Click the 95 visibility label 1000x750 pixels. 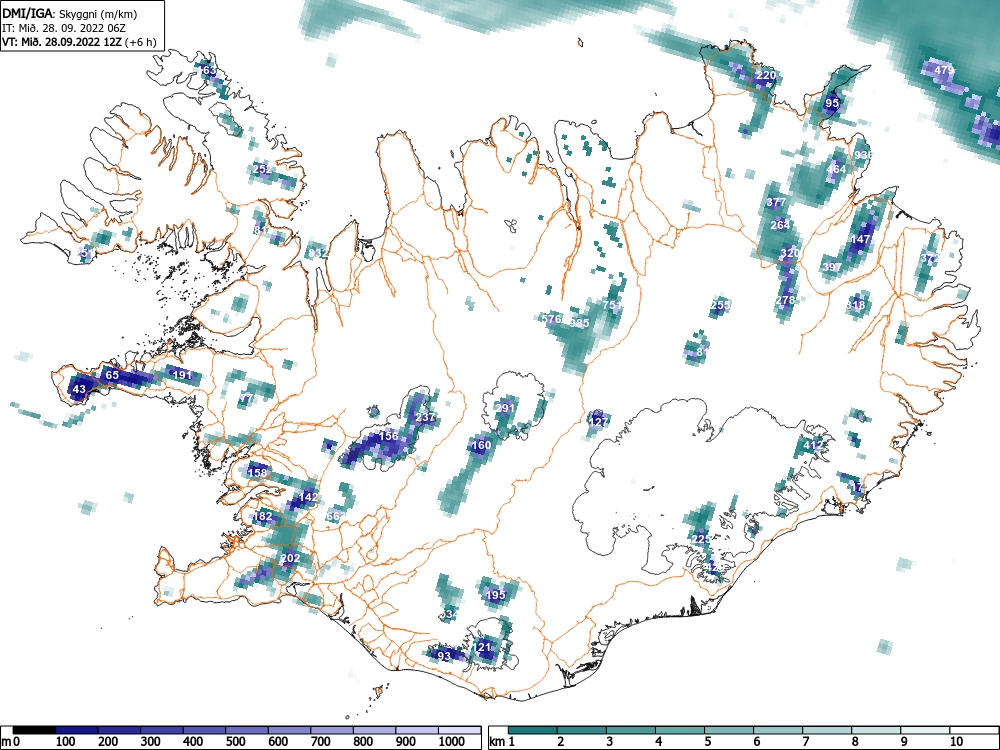pyautogui.click(x=832, y=103)
